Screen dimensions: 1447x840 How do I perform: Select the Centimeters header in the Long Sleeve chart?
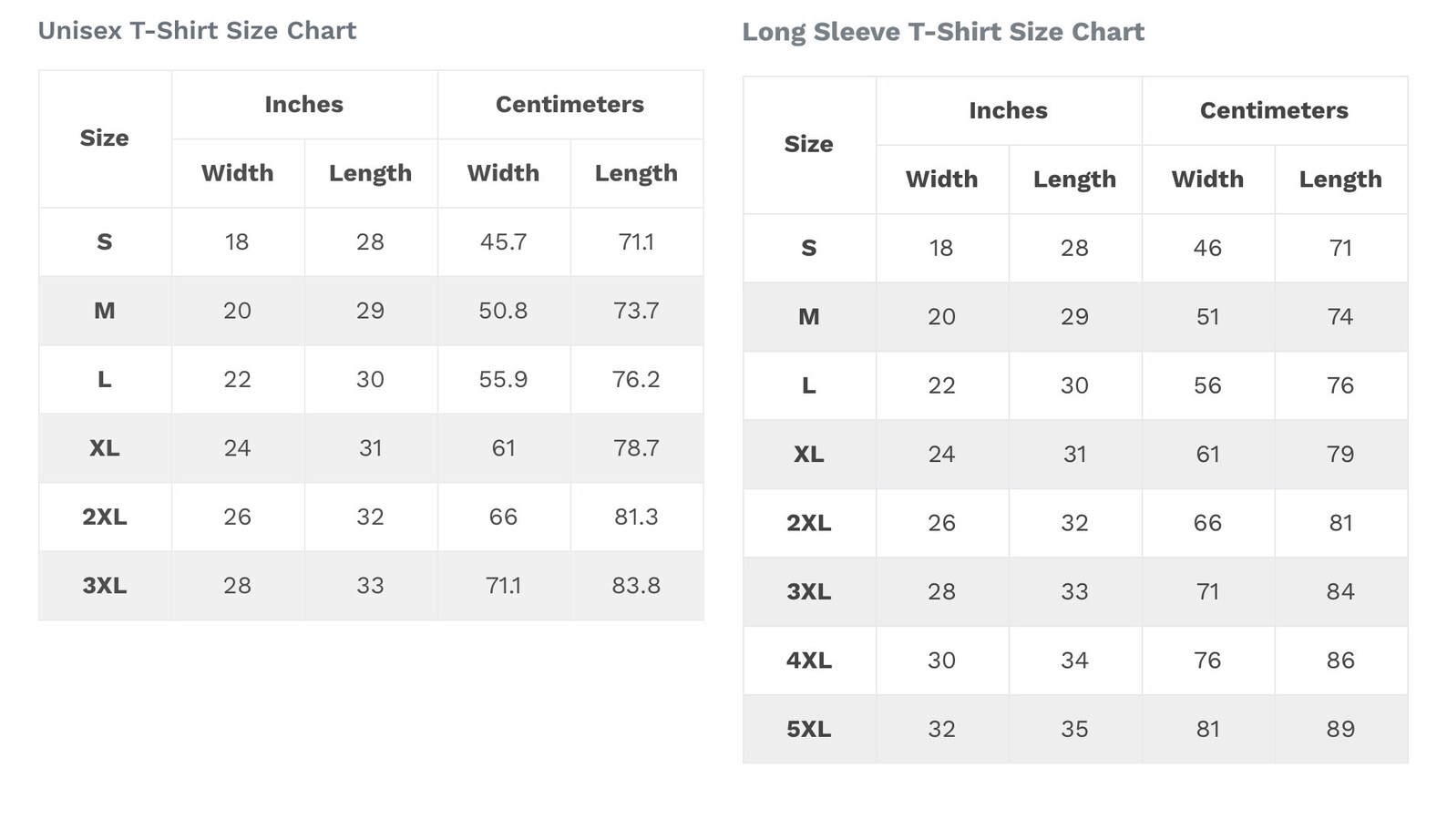(x=1275, y=111)
